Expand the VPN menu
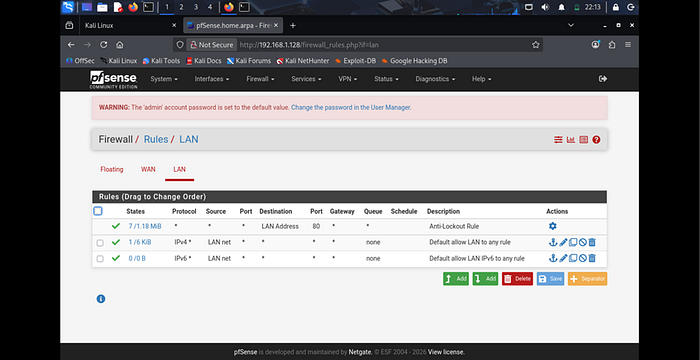The height and width of the screenshot is (360, 700). [x=348, y=79]
